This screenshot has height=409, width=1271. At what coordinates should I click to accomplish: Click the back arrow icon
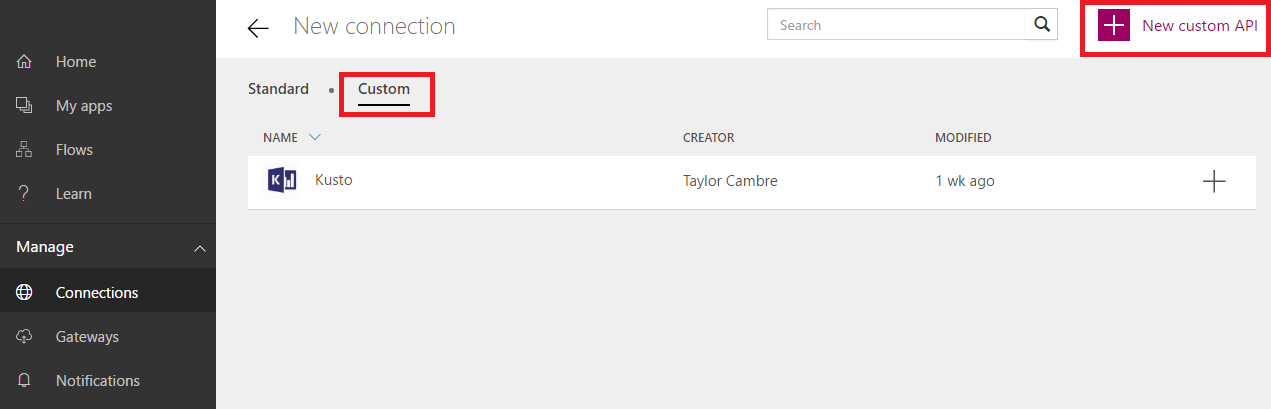click(x=258, y=28)
